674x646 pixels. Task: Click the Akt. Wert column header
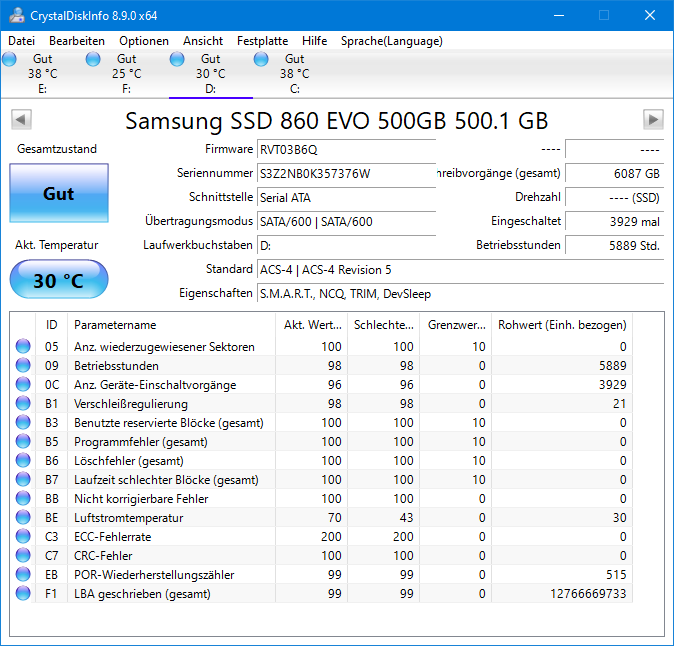pyautogui.click(x=312, y=325)
